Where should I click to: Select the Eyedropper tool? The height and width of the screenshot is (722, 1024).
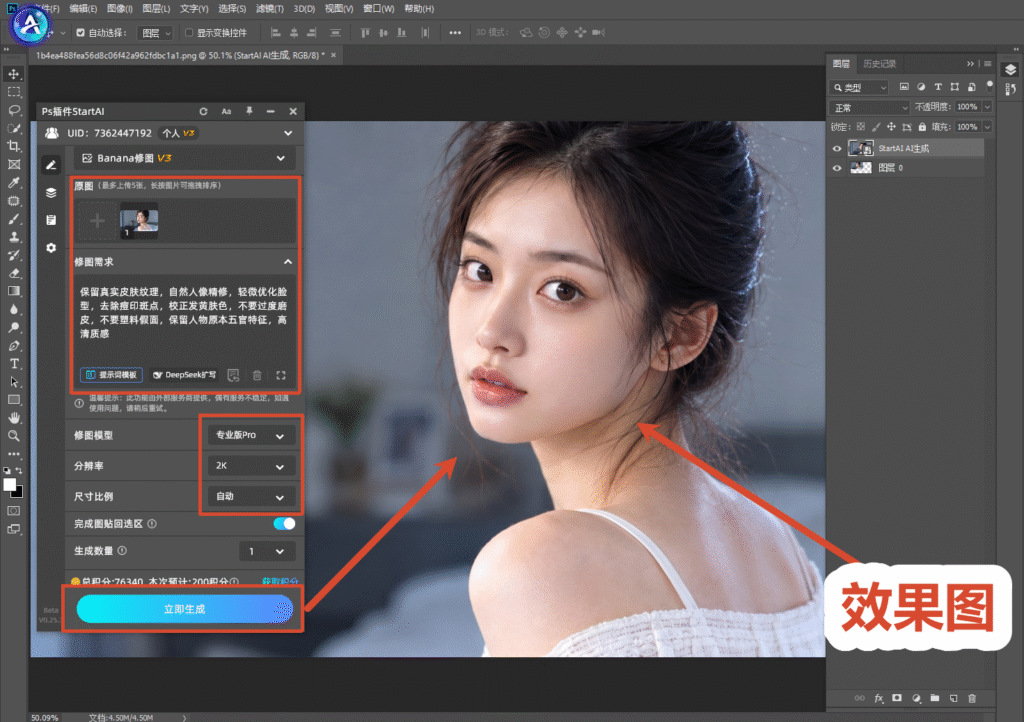14,183
